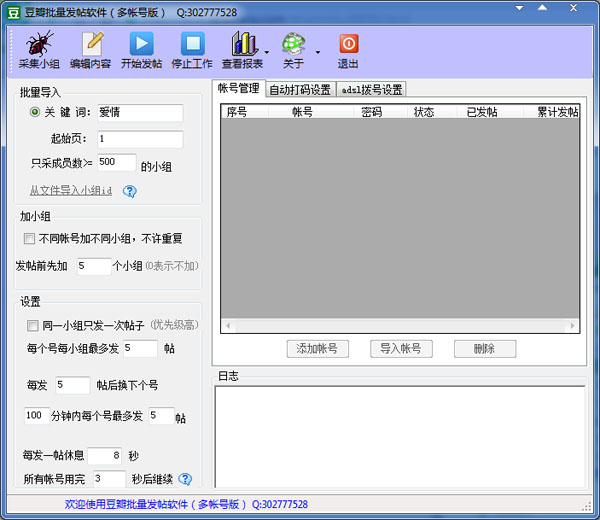The image size is (600, 520).
Task: Click the window resize grip icon
Action: pyautogui.click(x=586, y=507)
